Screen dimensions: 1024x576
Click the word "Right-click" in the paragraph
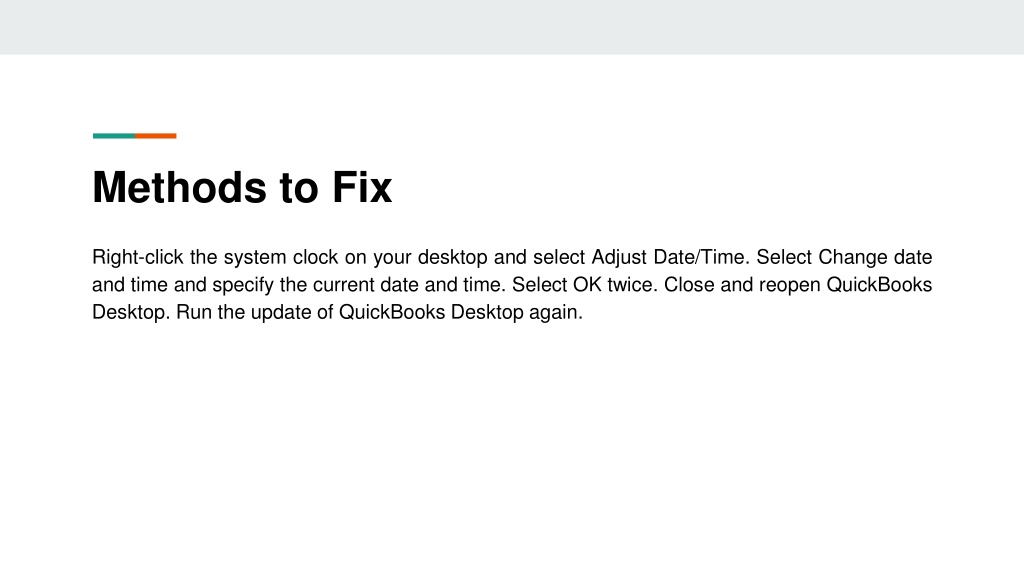pyautogui.click(x=138, y=257)
